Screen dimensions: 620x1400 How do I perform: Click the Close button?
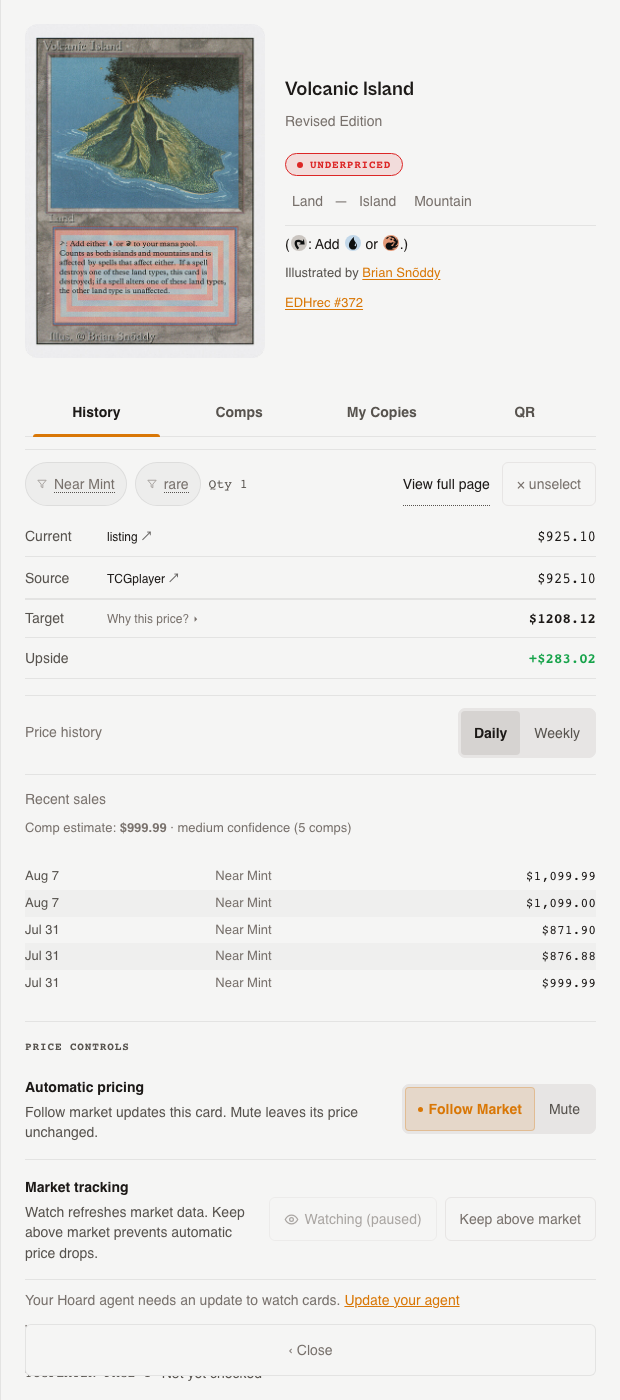click(310, 1350)
